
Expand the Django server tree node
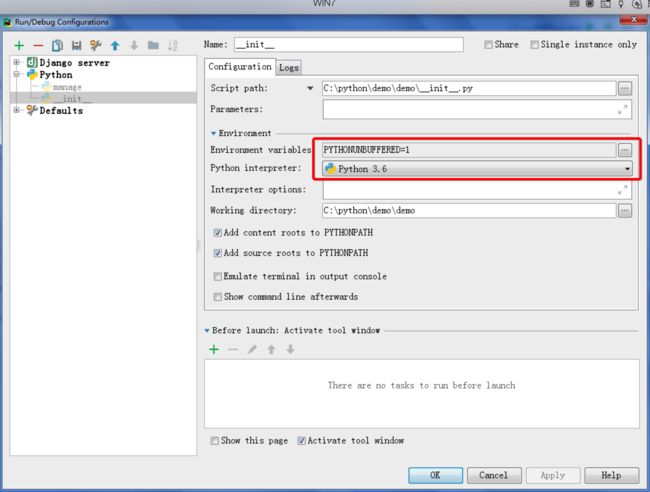17,62
